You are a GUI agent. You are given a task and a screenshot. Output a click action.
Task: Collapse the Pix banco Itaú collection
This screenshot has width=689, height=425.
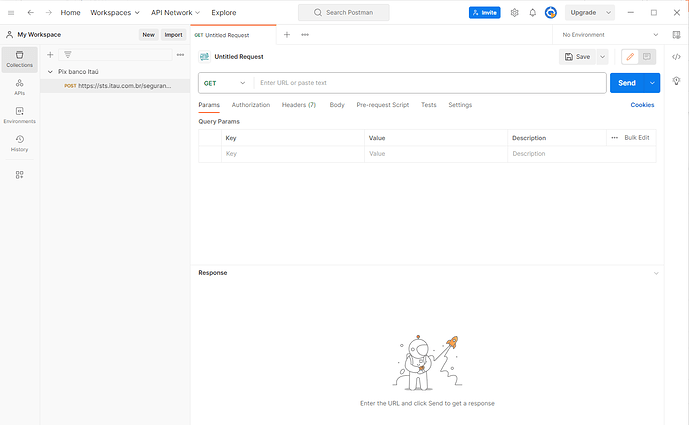point(50,72)
